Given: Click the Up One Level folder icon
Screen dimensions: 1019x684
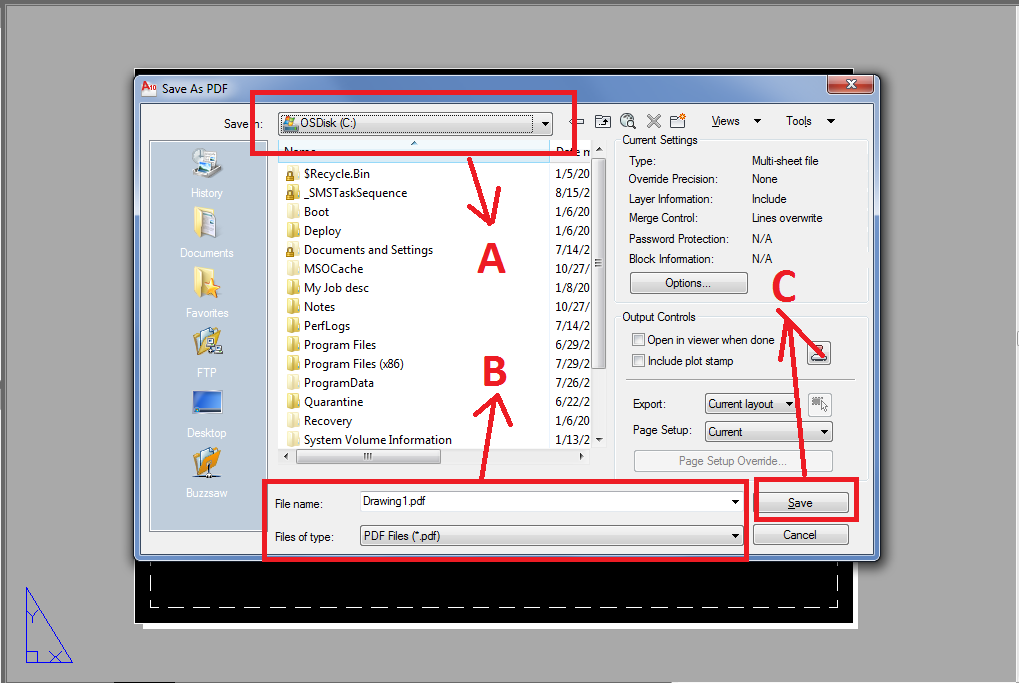Looking at the screenshot, I should (x=602, y=120).
